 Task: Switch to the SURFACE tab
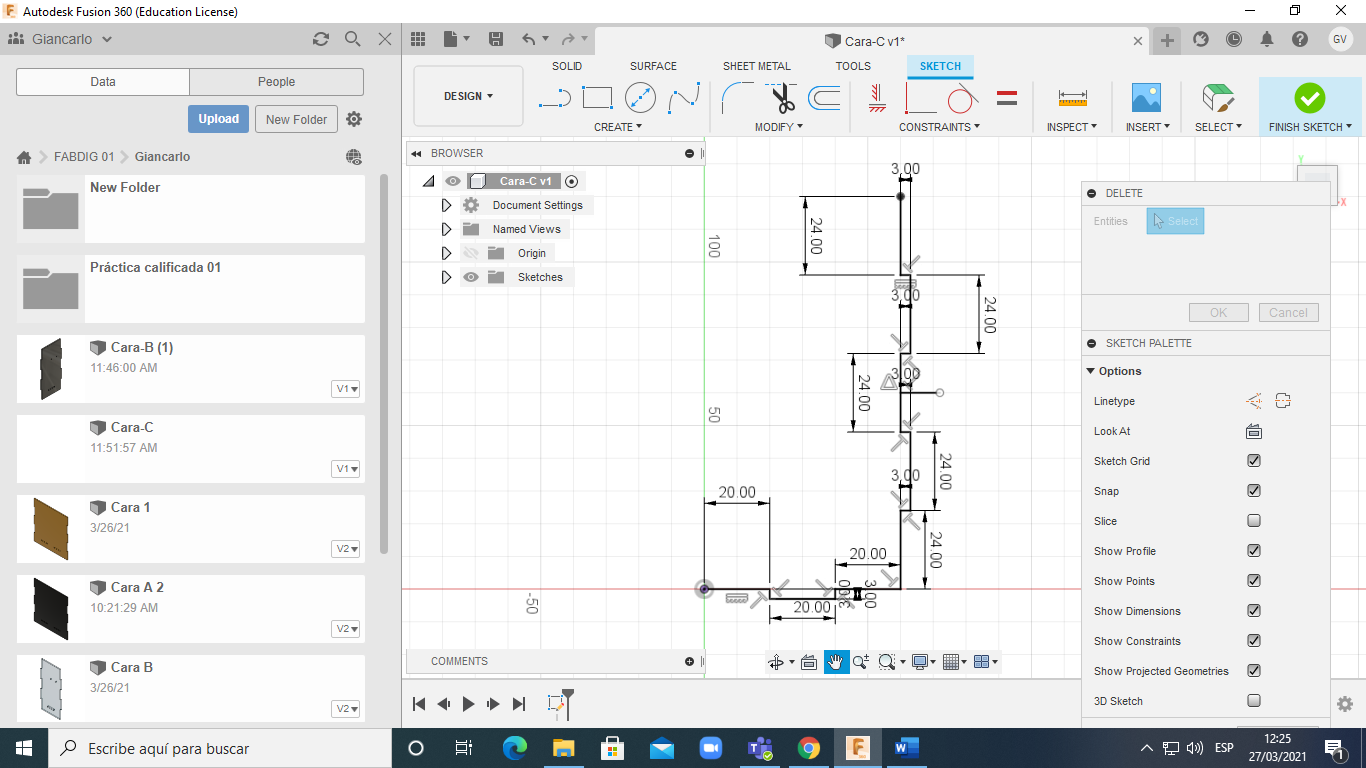[x=653, y=66]
